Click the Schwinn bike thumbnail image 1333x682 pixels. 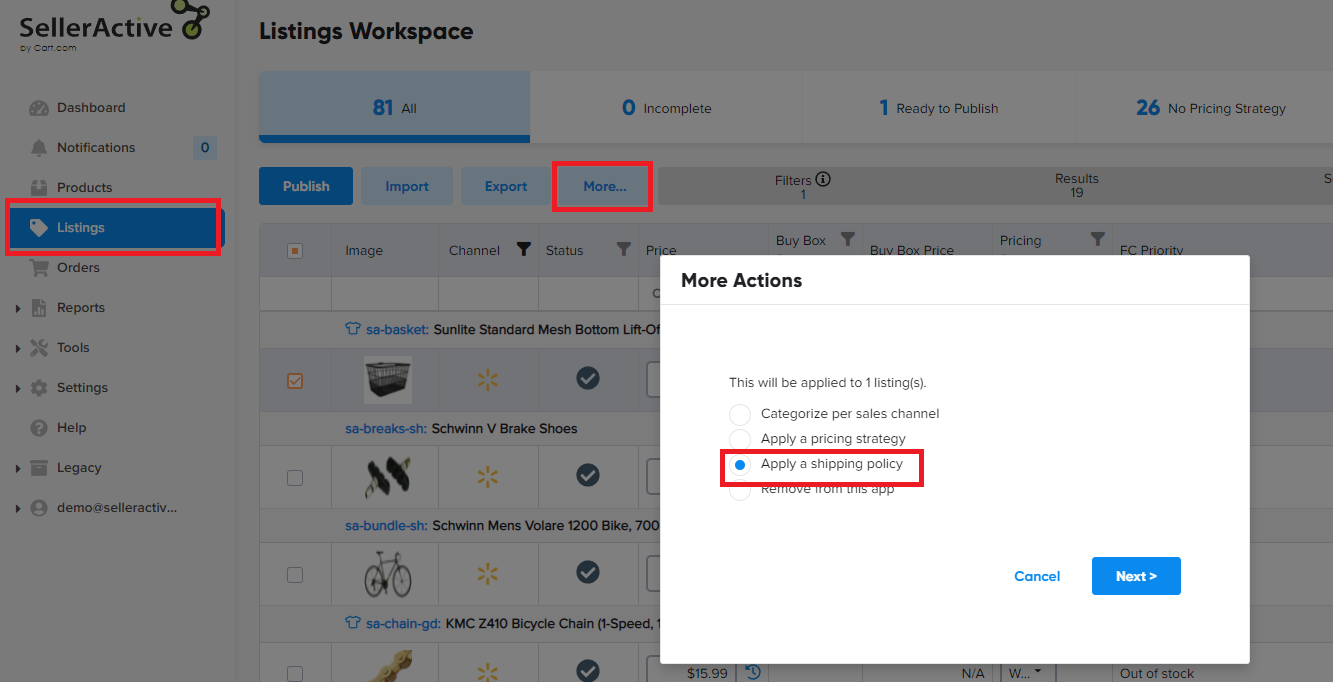point(387,574)
